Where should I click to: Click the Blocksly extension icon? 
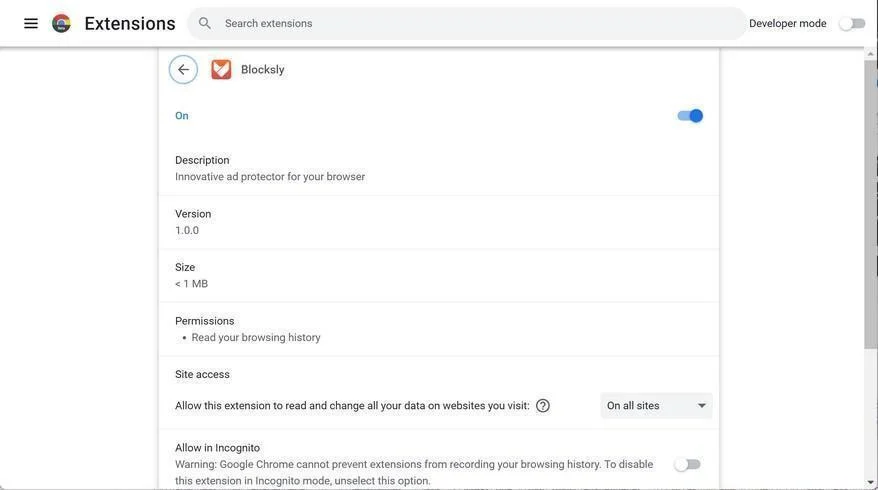221,69
